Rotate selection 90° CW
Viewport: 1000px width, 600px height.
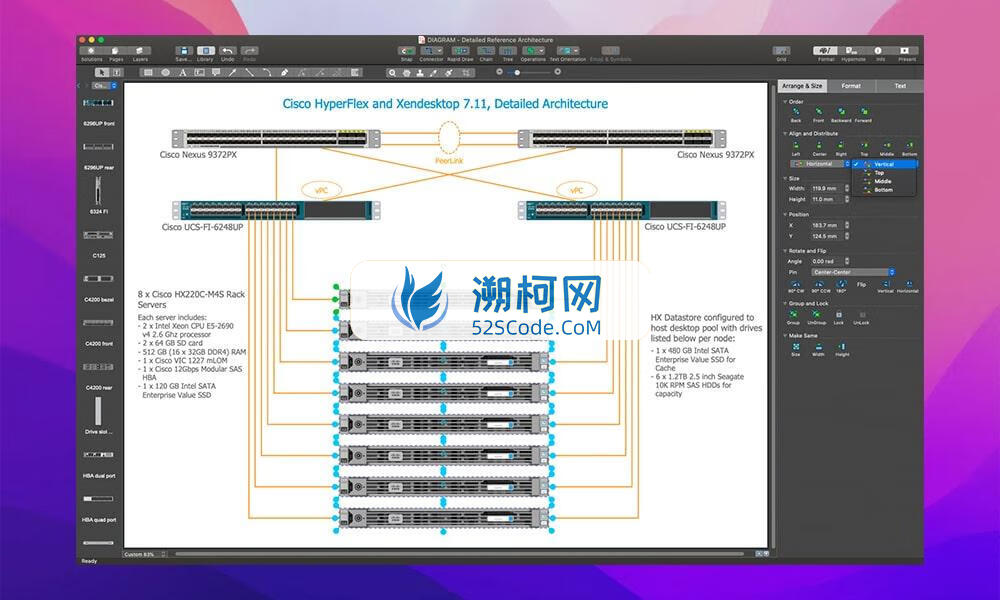795,284
